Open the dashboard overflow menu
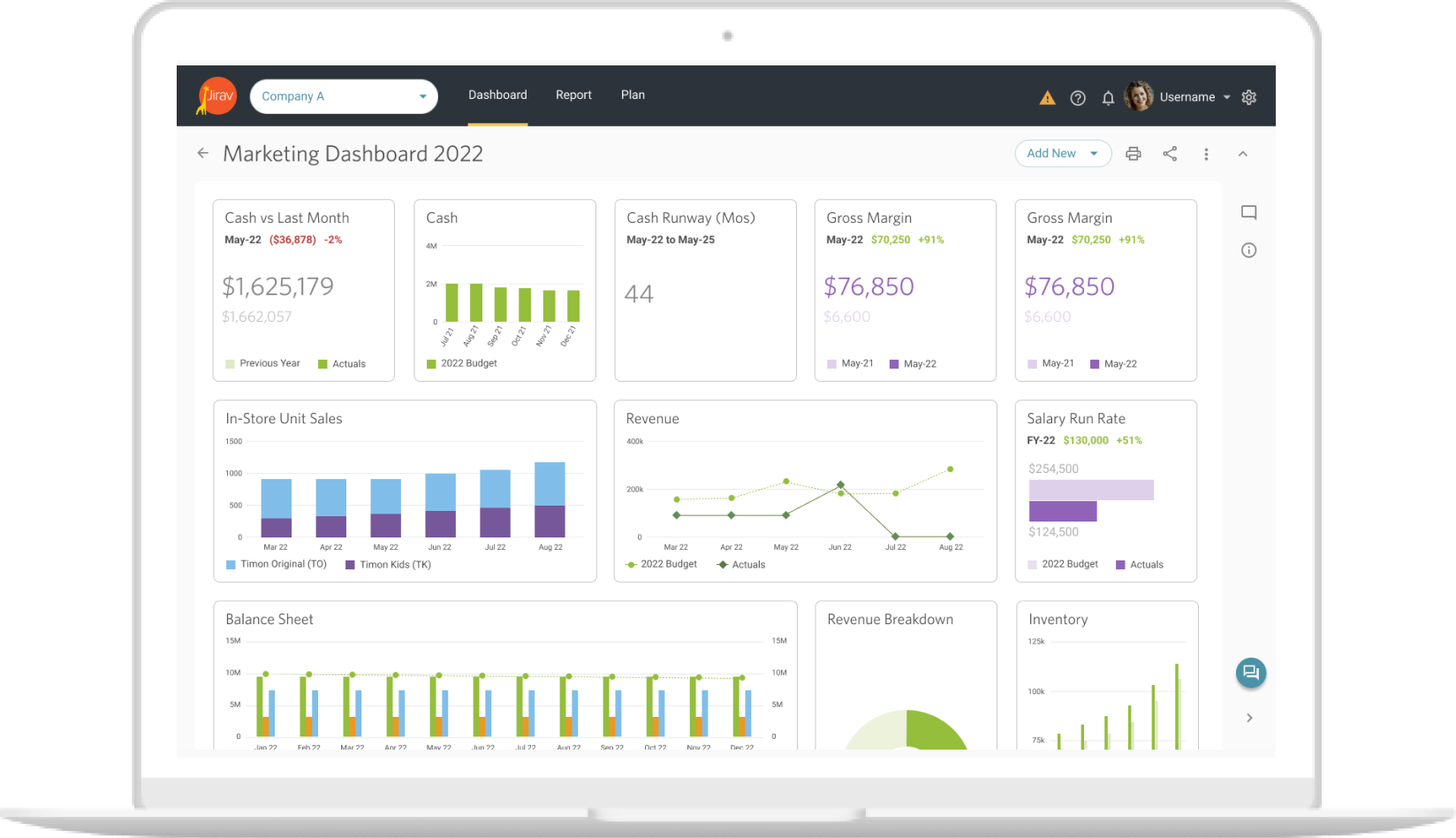The image size is (1456, 838). [1206, 153]
